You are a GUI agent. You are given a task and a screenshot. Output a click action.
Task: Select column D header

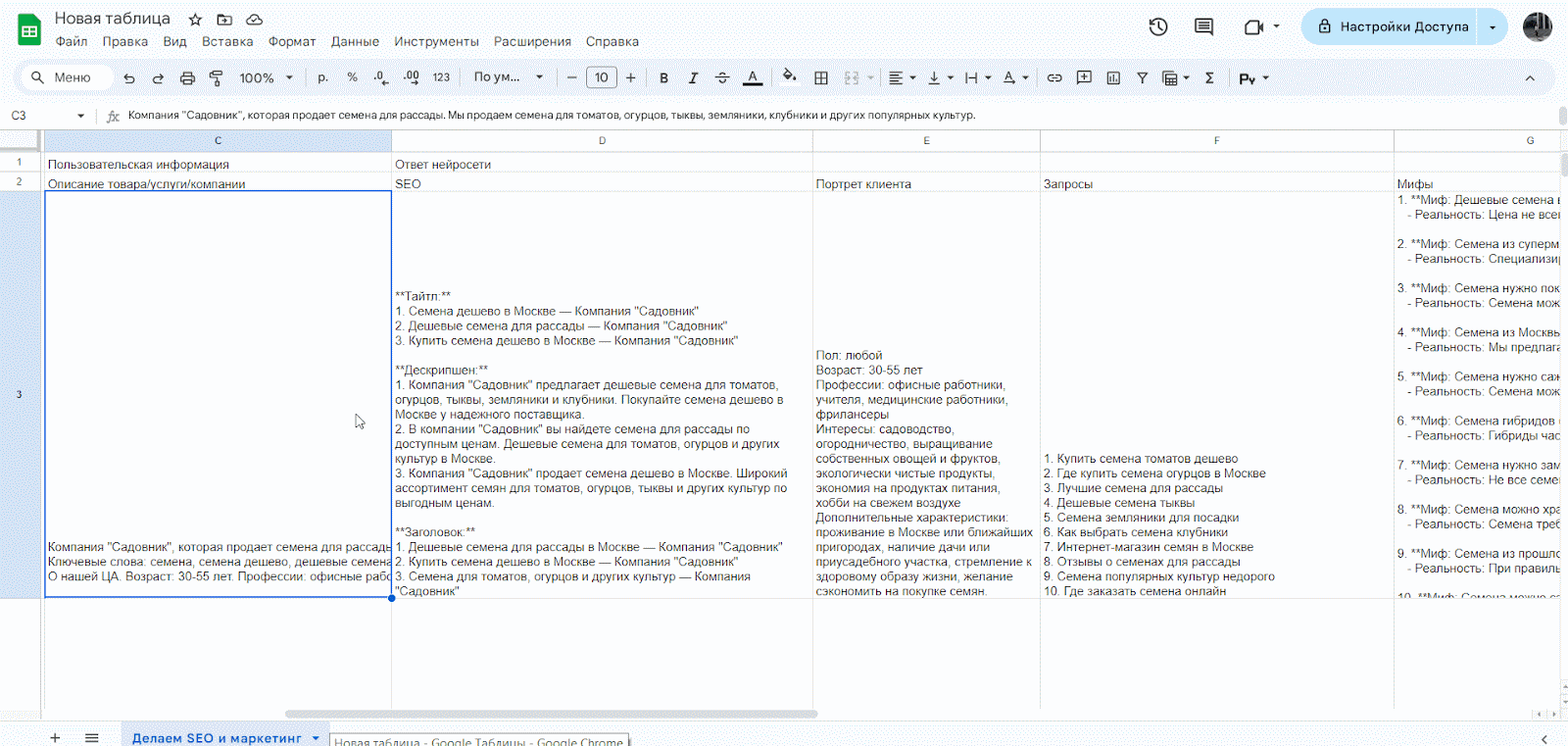coord(602,141)
